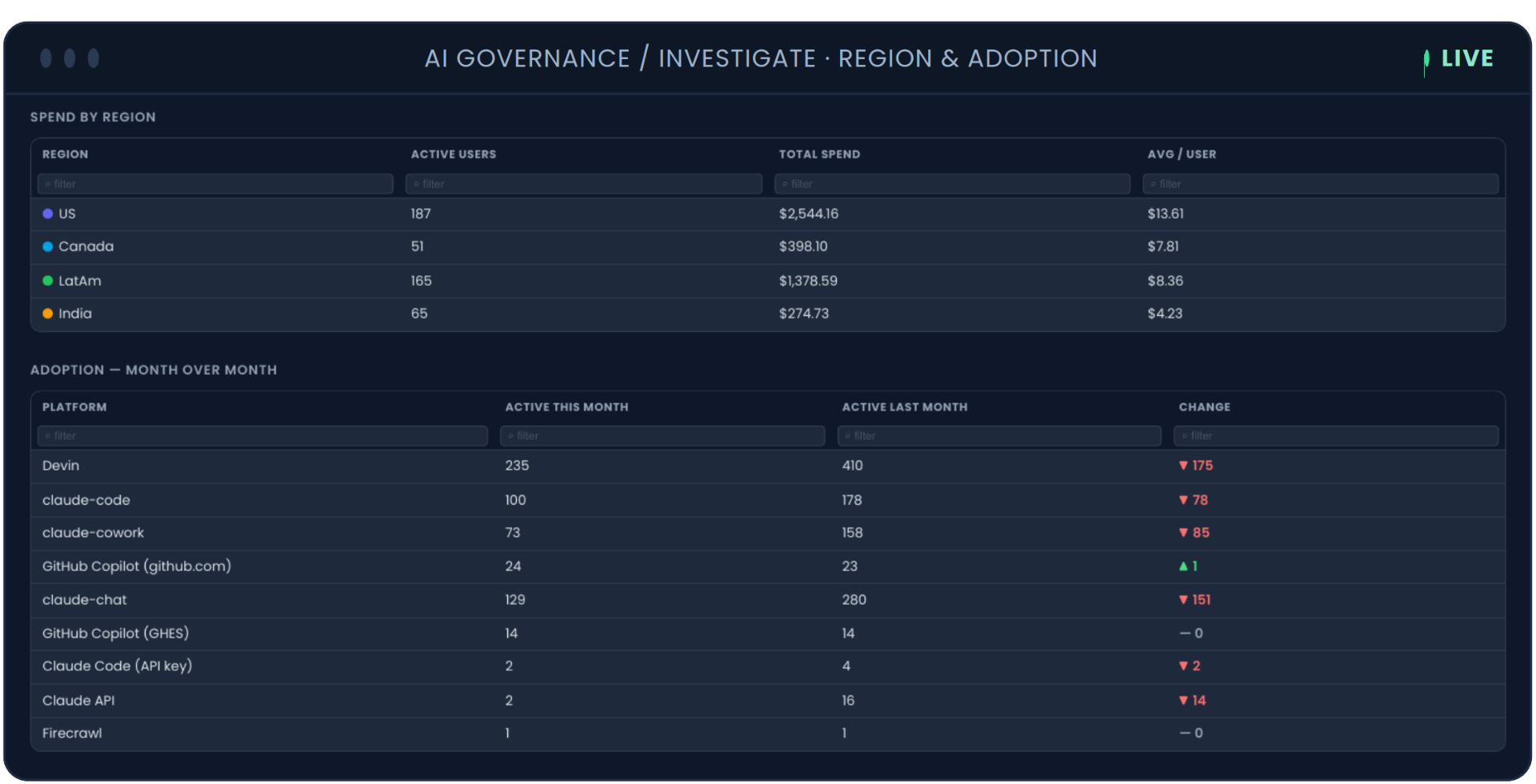
Task: Sort by ACTIVE LAST MONTH header
Action: click(905, 407)
